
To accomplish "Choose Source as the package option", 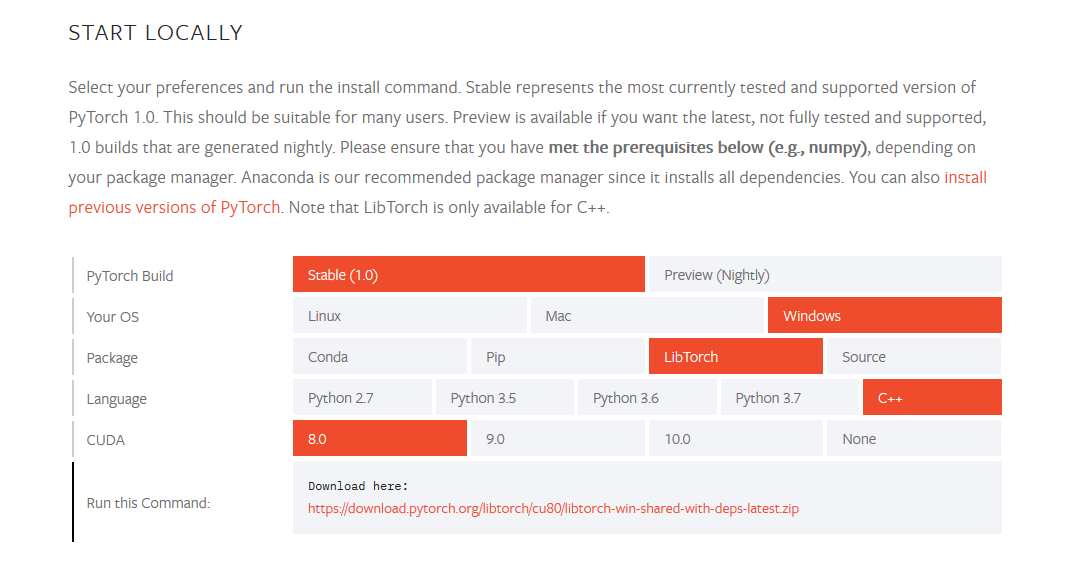I will click(913, 356).
